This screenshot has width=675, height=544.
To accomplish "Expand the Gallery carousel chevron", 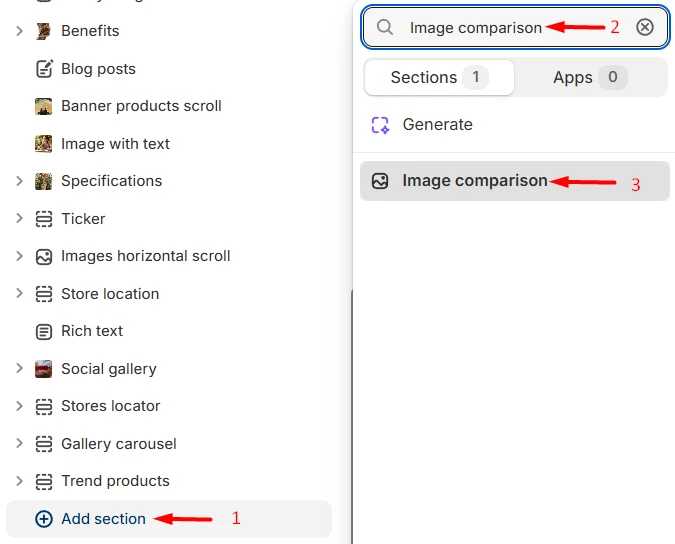I will click(x=19, y=443).
